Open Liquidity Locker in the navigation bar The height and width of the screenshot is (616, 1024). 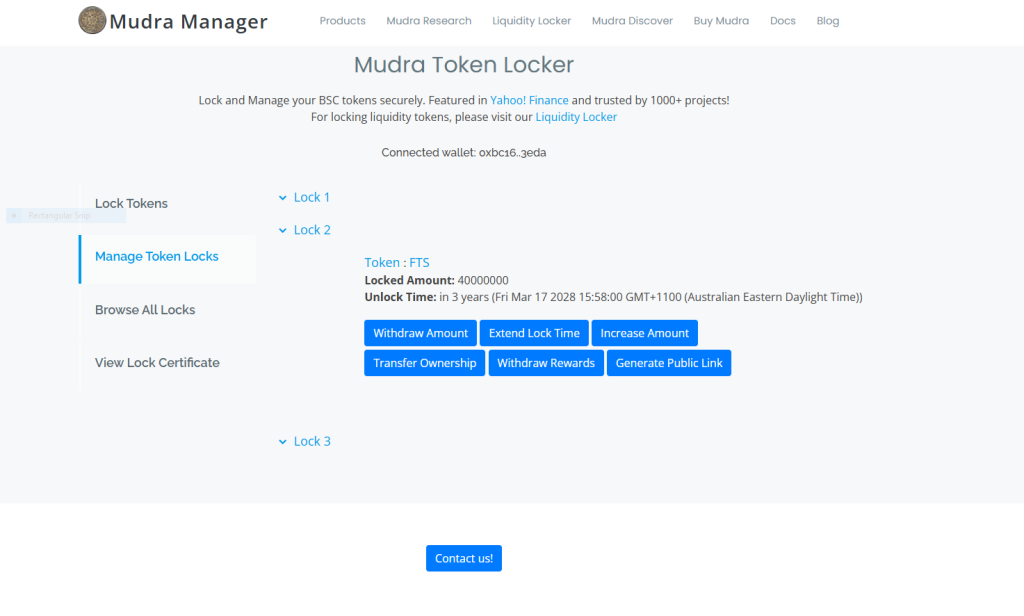[x=532, y=21]
